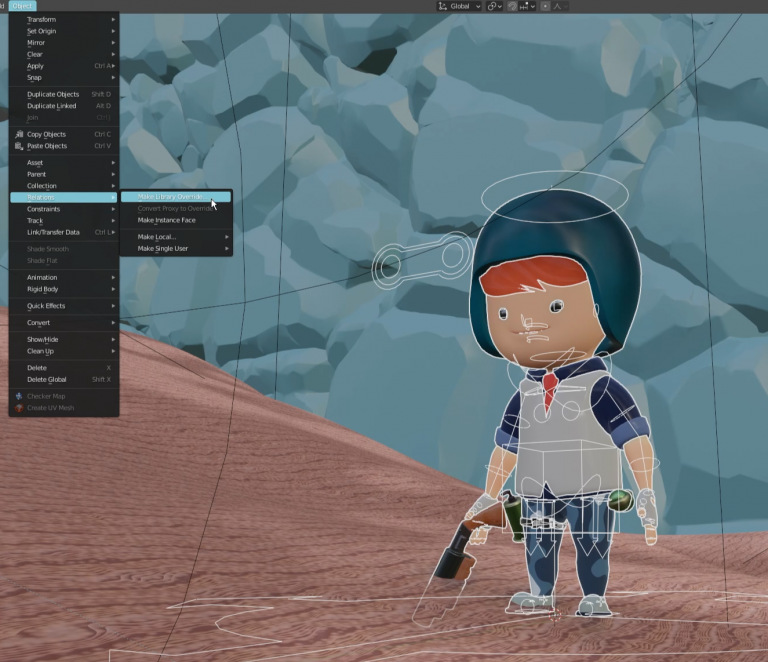The height and width of the screenshot is (662, 768).
Task: Open the snapping options dropdown
Action: [527, 6]
